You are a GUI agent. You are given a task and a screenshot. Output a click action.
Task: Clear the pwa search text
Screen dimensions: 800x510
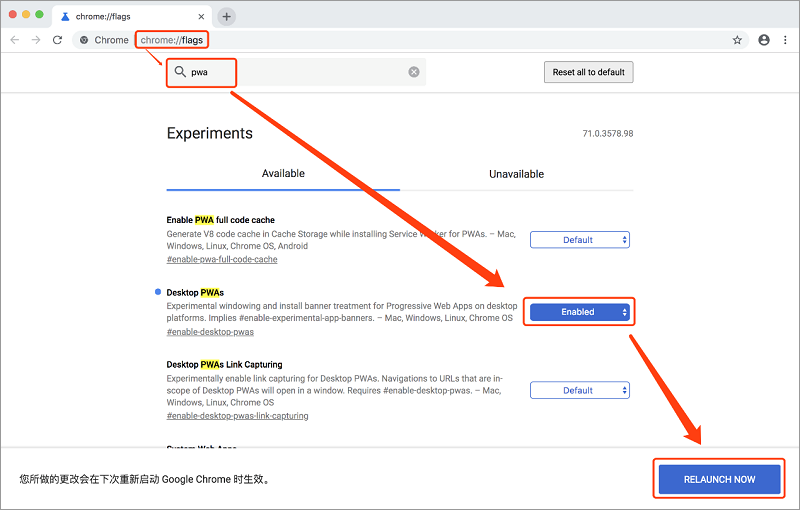[x=414, y=72]
